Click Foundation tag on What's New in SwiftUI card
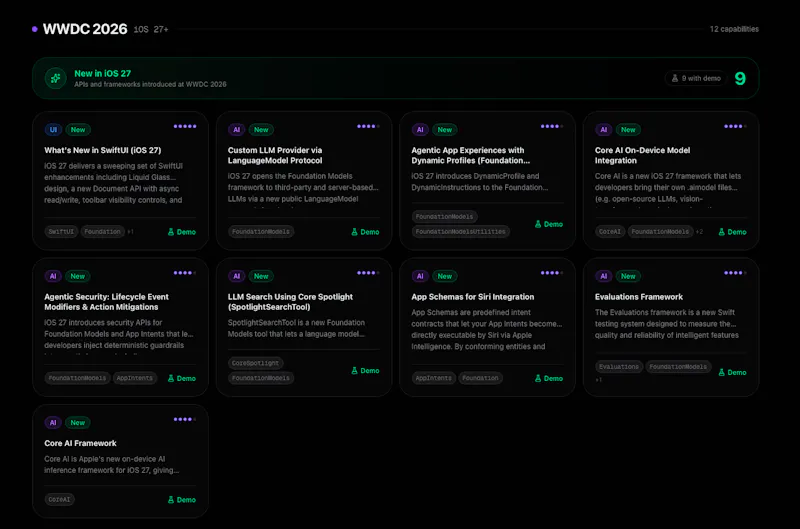The width and height of the screenshot is (800, 529). click(x=103, y=232)
